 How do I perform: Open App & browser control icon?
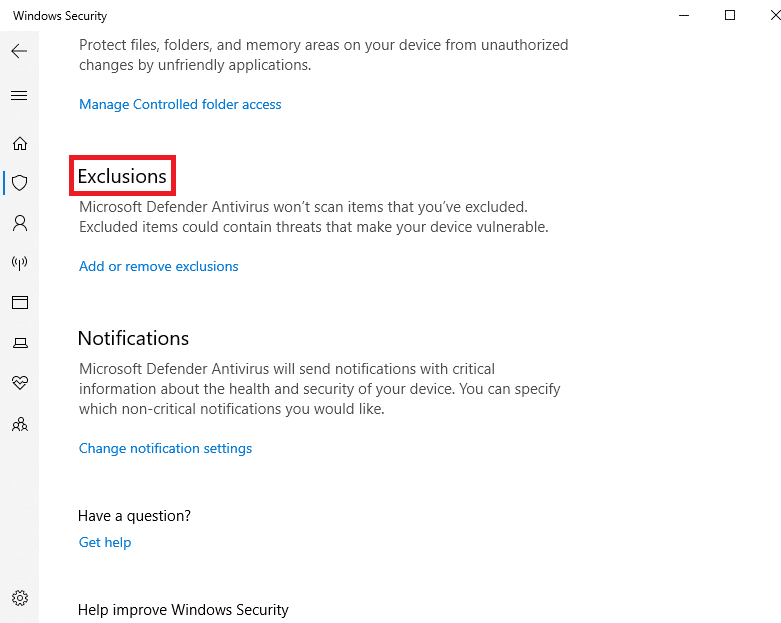click(20, 302)
